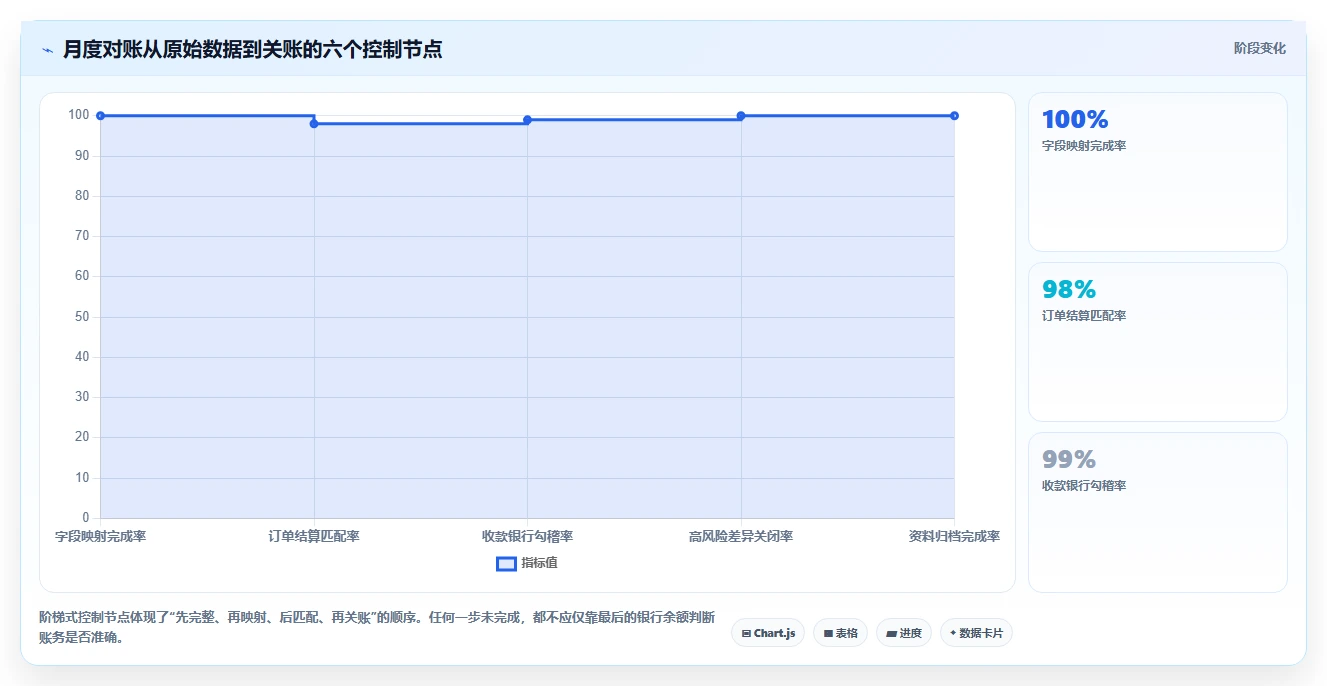
Task: Click the x-axis label 订单结算匹配率
Action: click(314, 536)
